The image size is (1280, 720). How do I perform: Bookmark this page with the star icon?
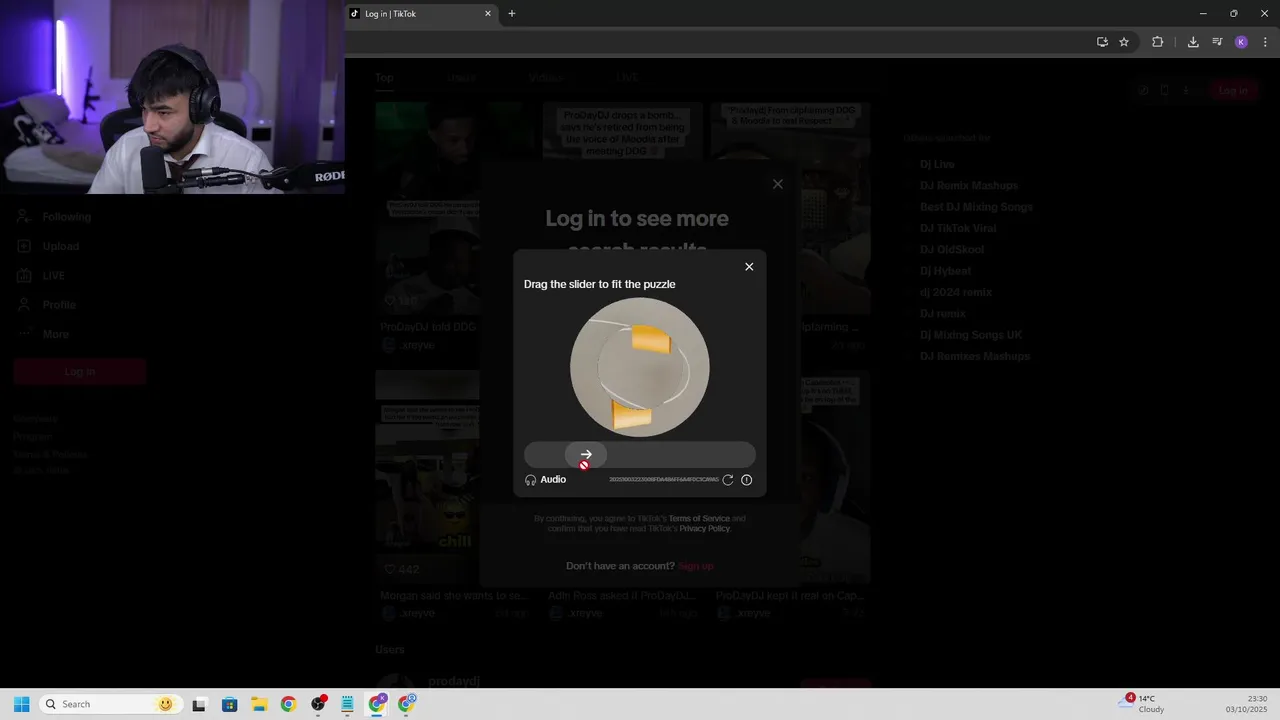coord(1124,42)
